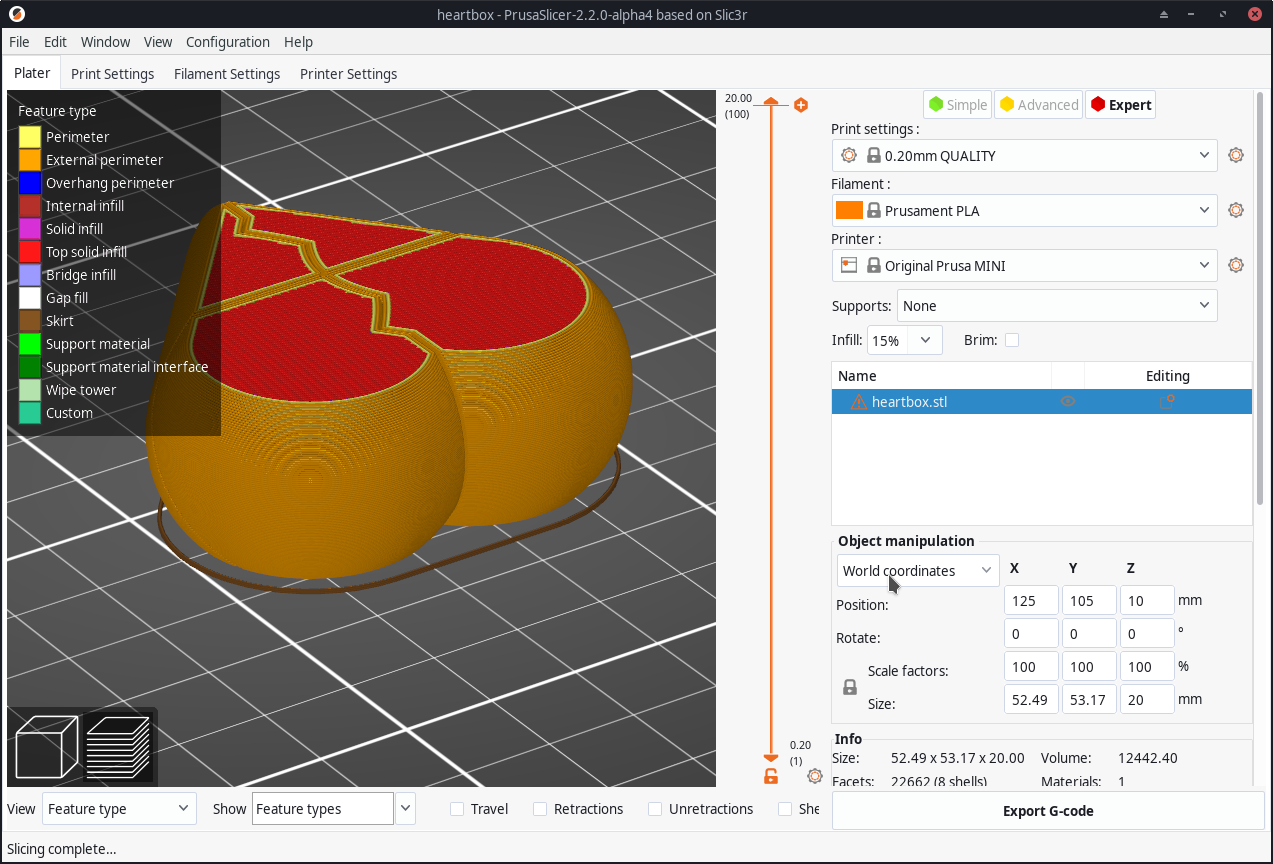Image resolution: width=1273 pixels, height=864 pixels.
Task: Open the View Feature type dropdown
Action: point(119,809)
